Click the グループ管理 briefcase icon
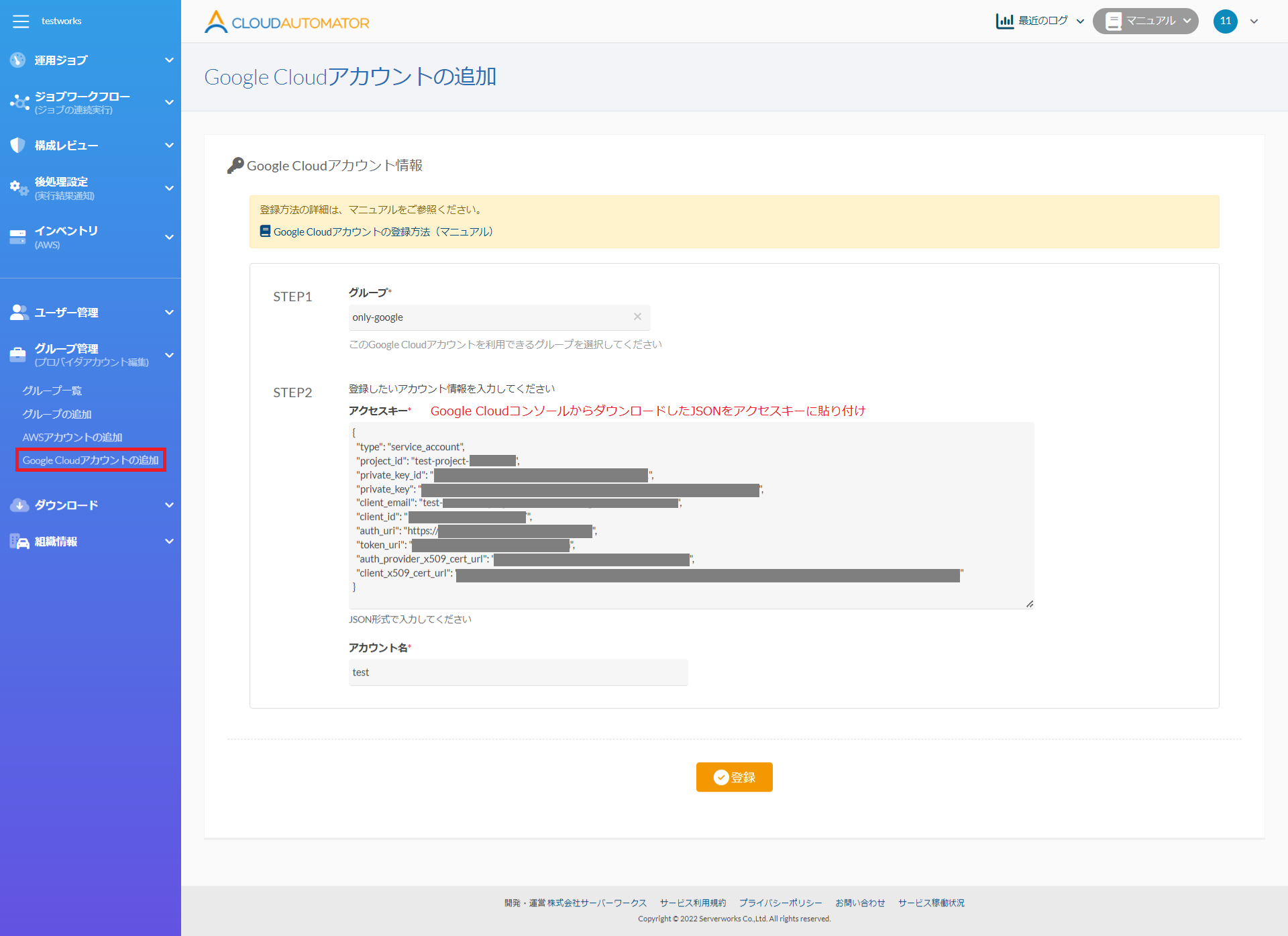 coord(18,354)
